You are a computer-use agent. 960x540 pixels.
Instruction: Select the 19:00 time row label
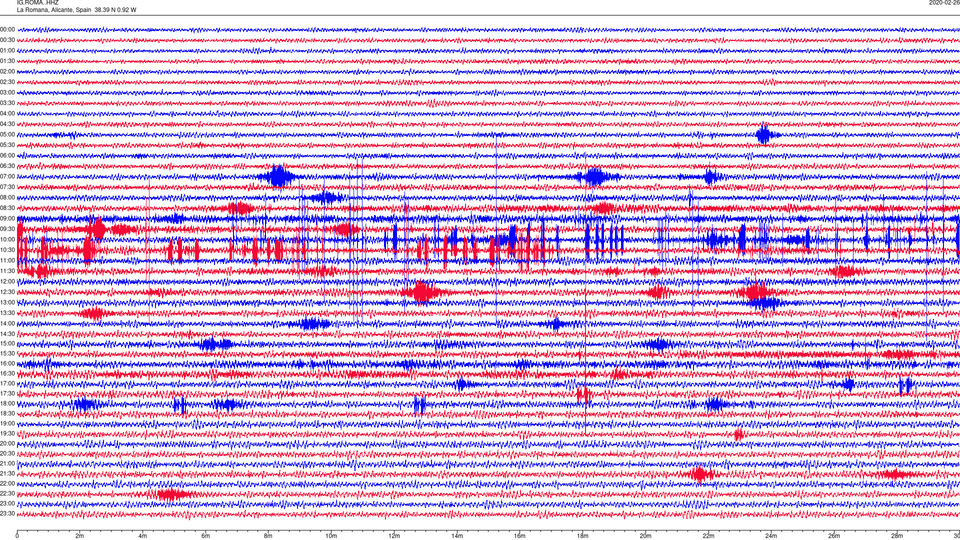(x=7, y=424)
